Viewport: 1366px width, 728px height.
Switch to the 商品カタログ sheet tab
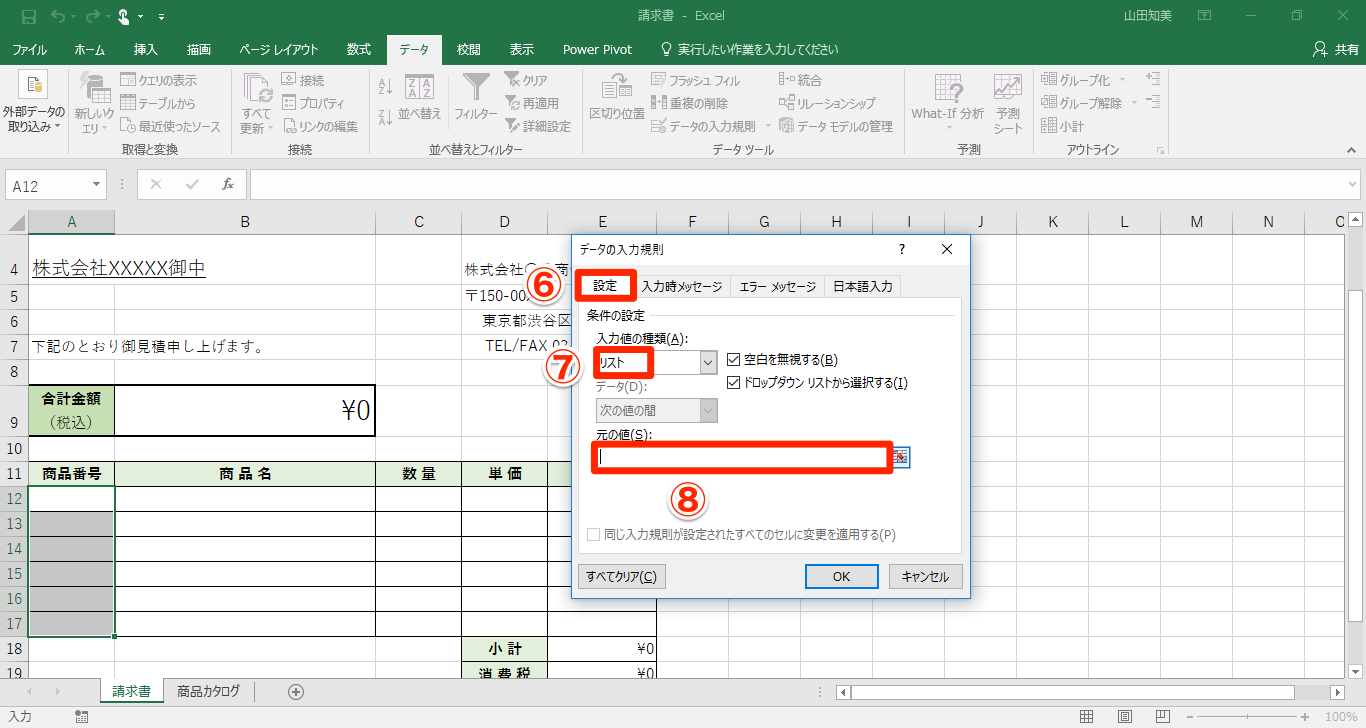[x=209, y=691]
